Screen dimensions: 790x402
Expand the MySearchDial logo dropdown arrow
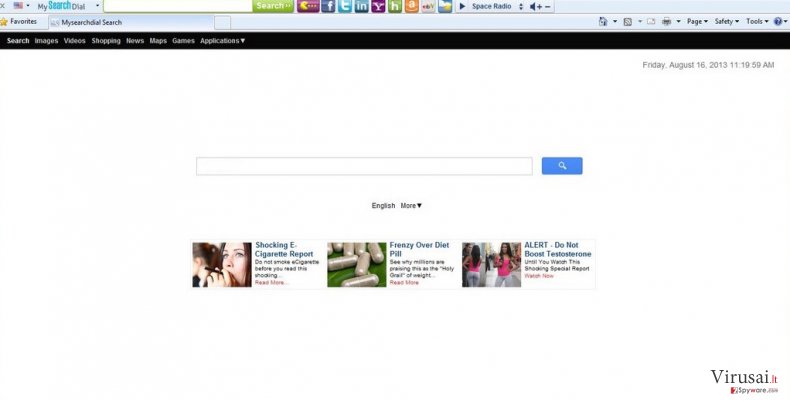click(x=97, y=6)
